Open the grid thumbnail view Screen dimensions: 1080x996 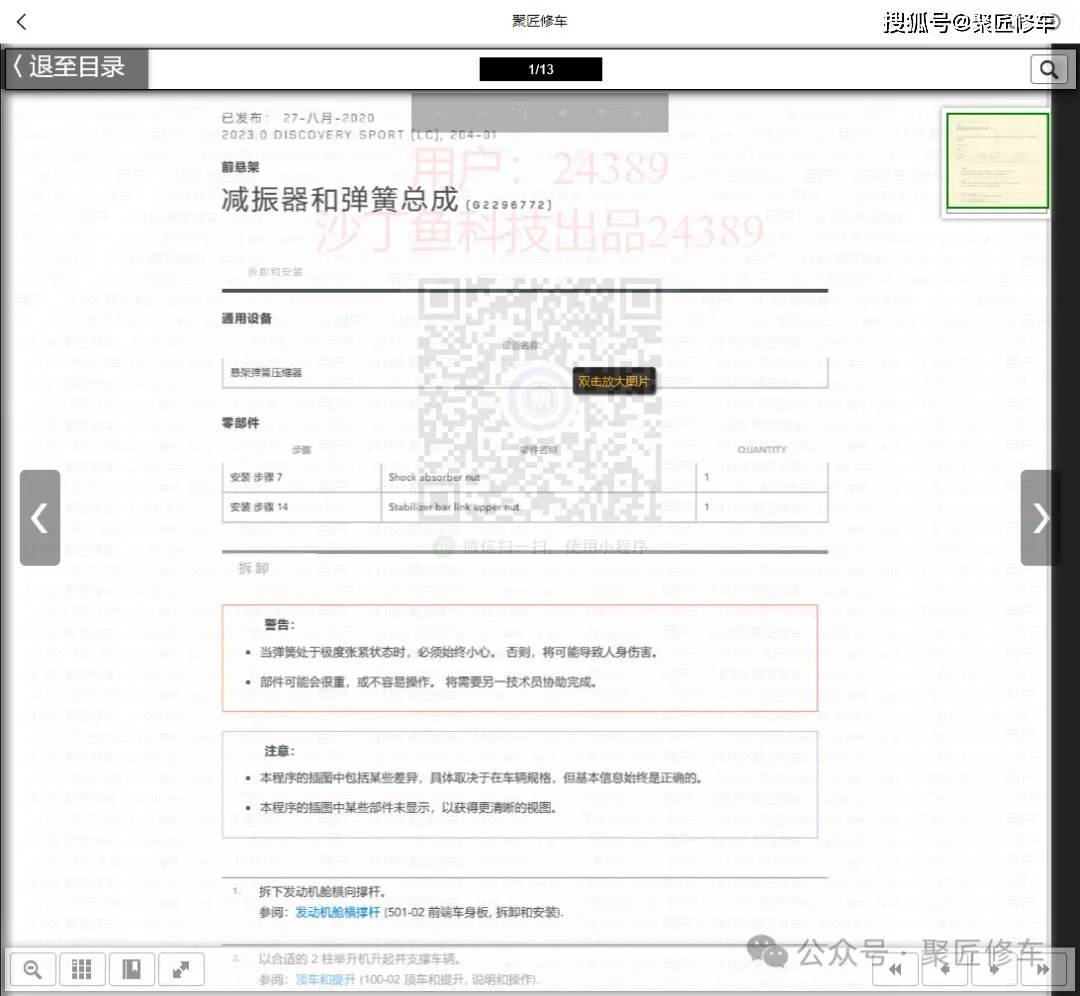pos(81,968)
